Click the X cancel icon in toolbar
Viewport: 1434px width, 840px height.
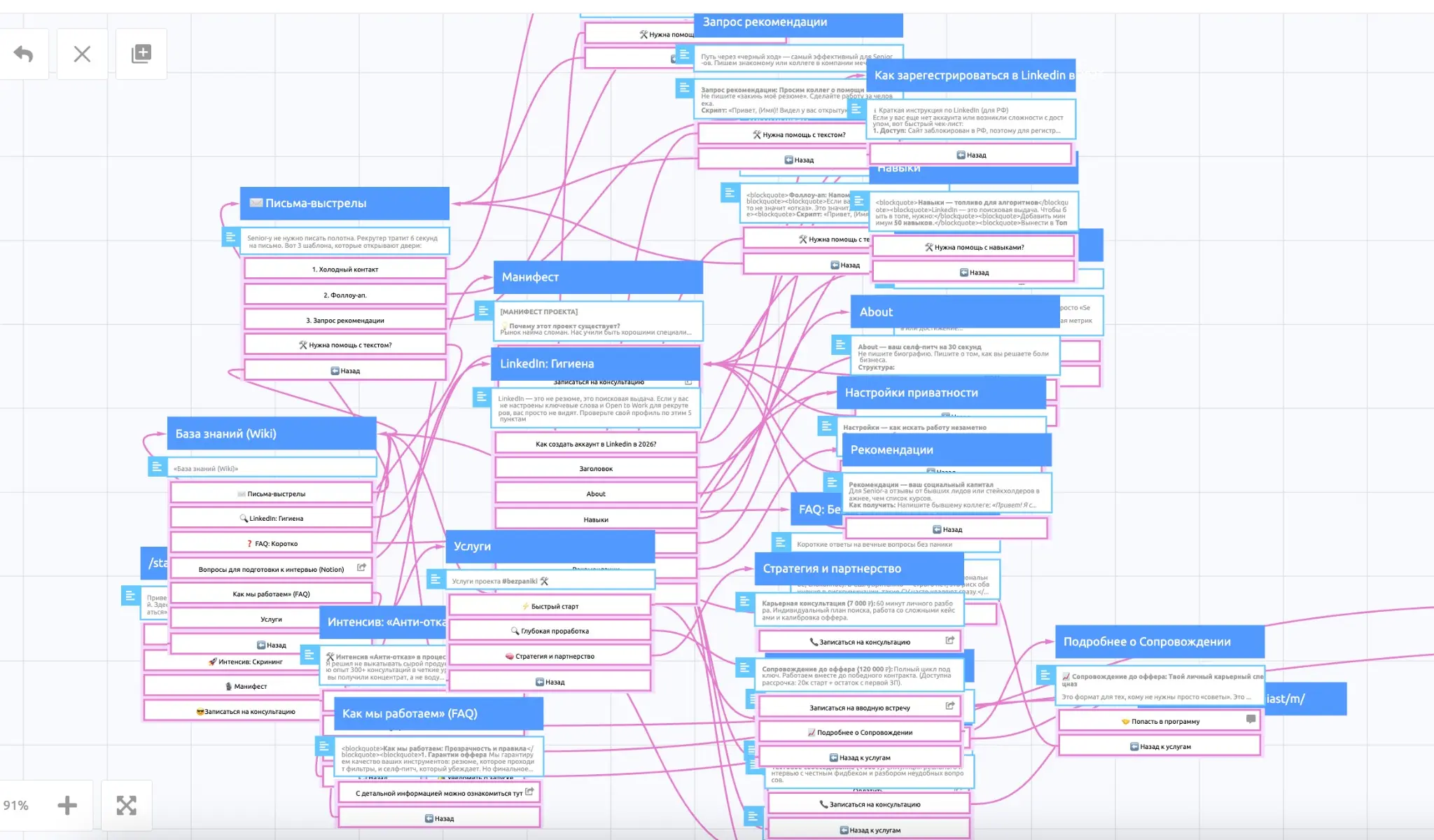[82, 54]
